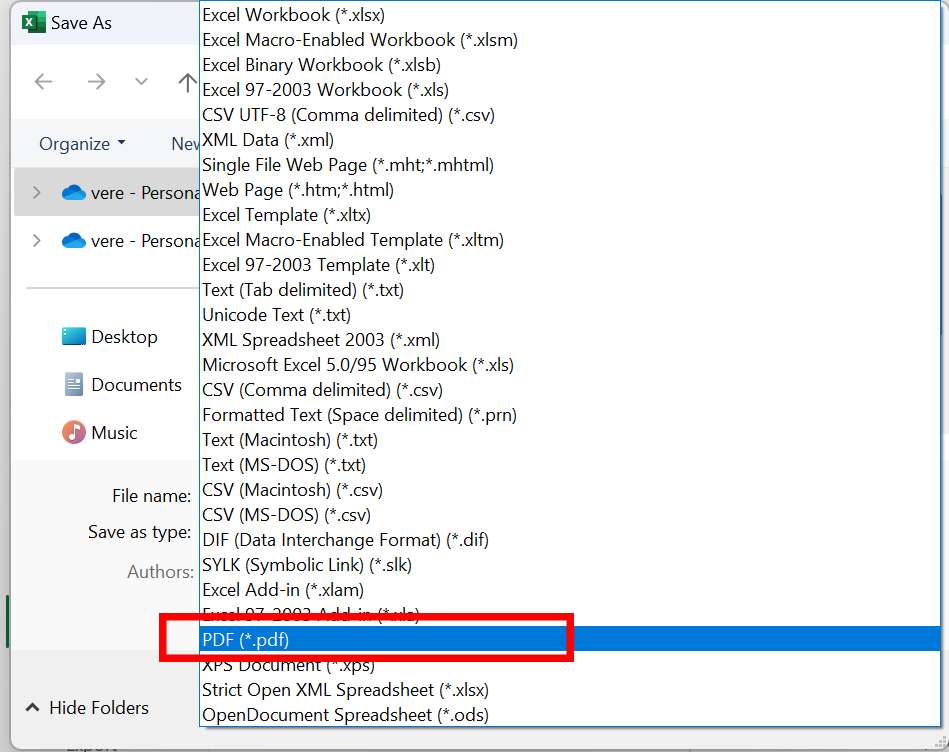
Task: Pick XML Spreadsheet 2003 (*.xml)
Action: tap(570, 340)
